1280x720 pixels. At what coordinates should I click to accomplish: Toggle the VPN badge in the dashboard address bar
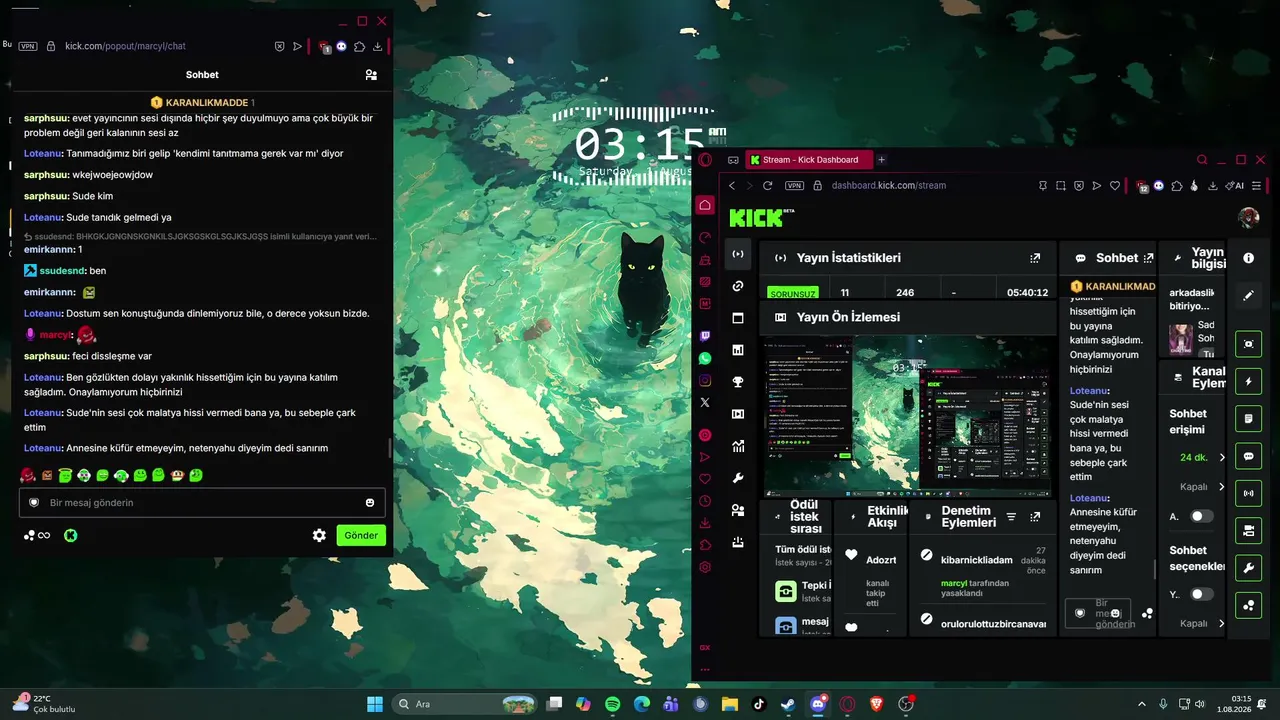(794, 185)
